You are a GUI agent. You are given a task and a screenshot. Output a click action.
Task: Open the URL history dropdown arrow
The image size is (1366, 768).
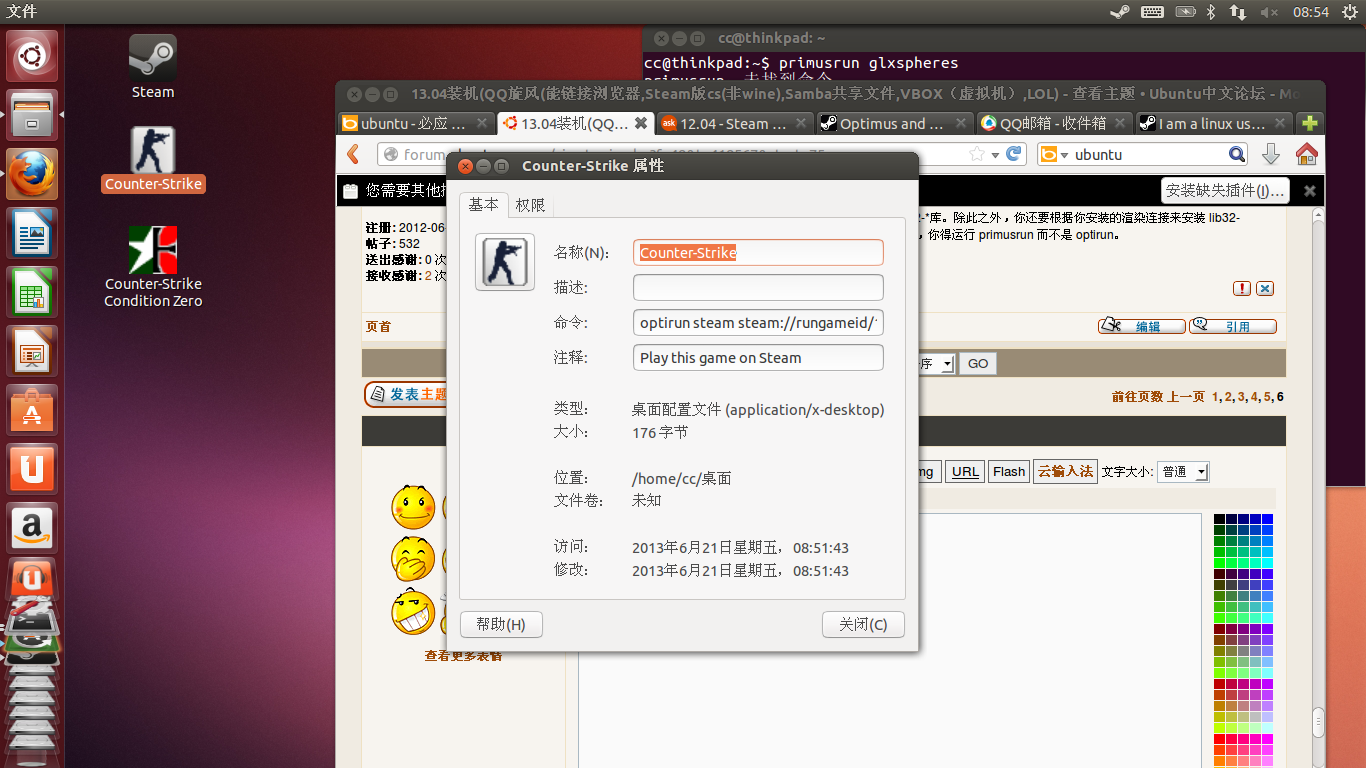tap(995, 155)
